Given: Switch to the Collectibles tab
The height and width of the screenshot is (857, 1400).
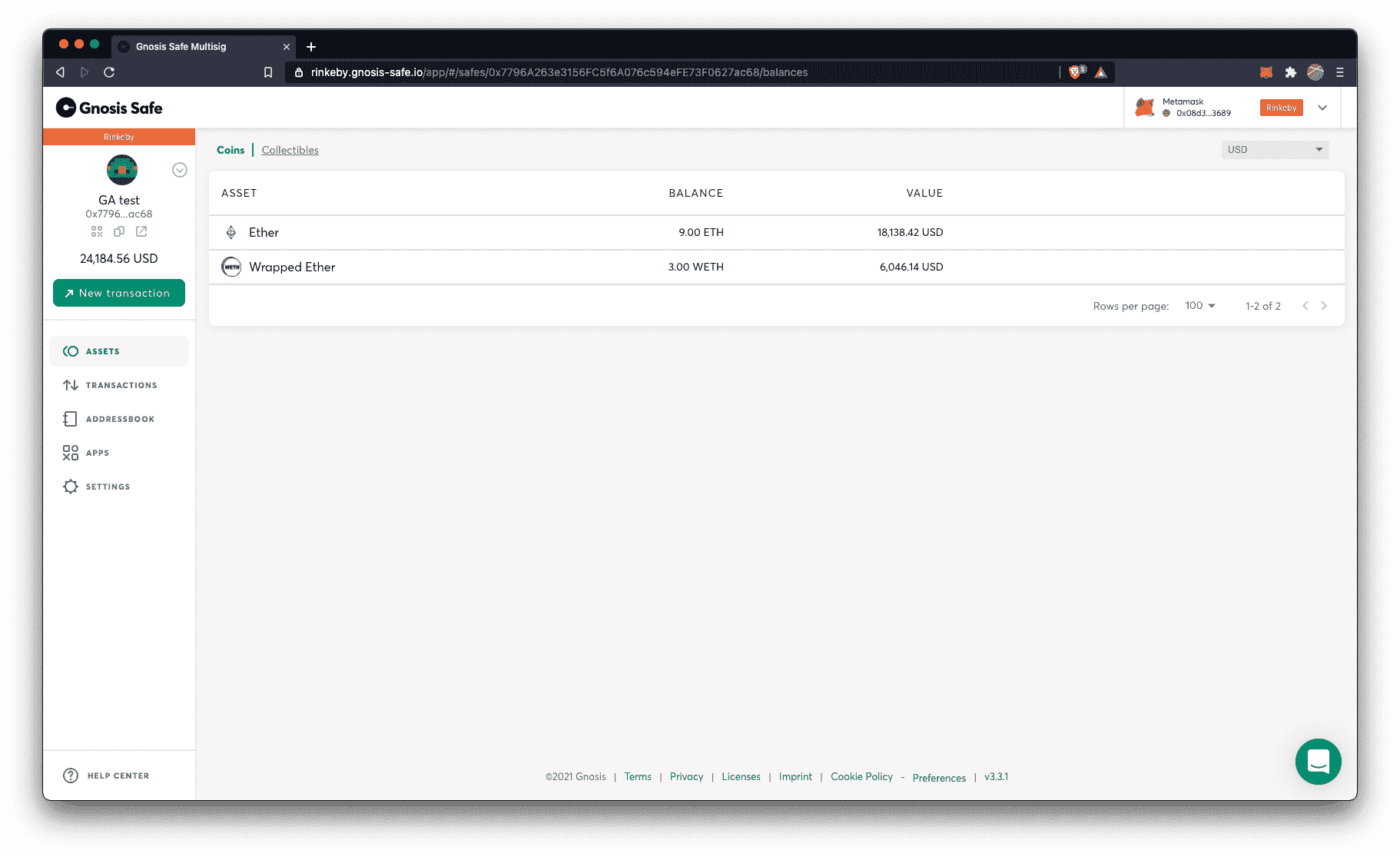Looking at the screenshot, I should (x=290, y=150).
